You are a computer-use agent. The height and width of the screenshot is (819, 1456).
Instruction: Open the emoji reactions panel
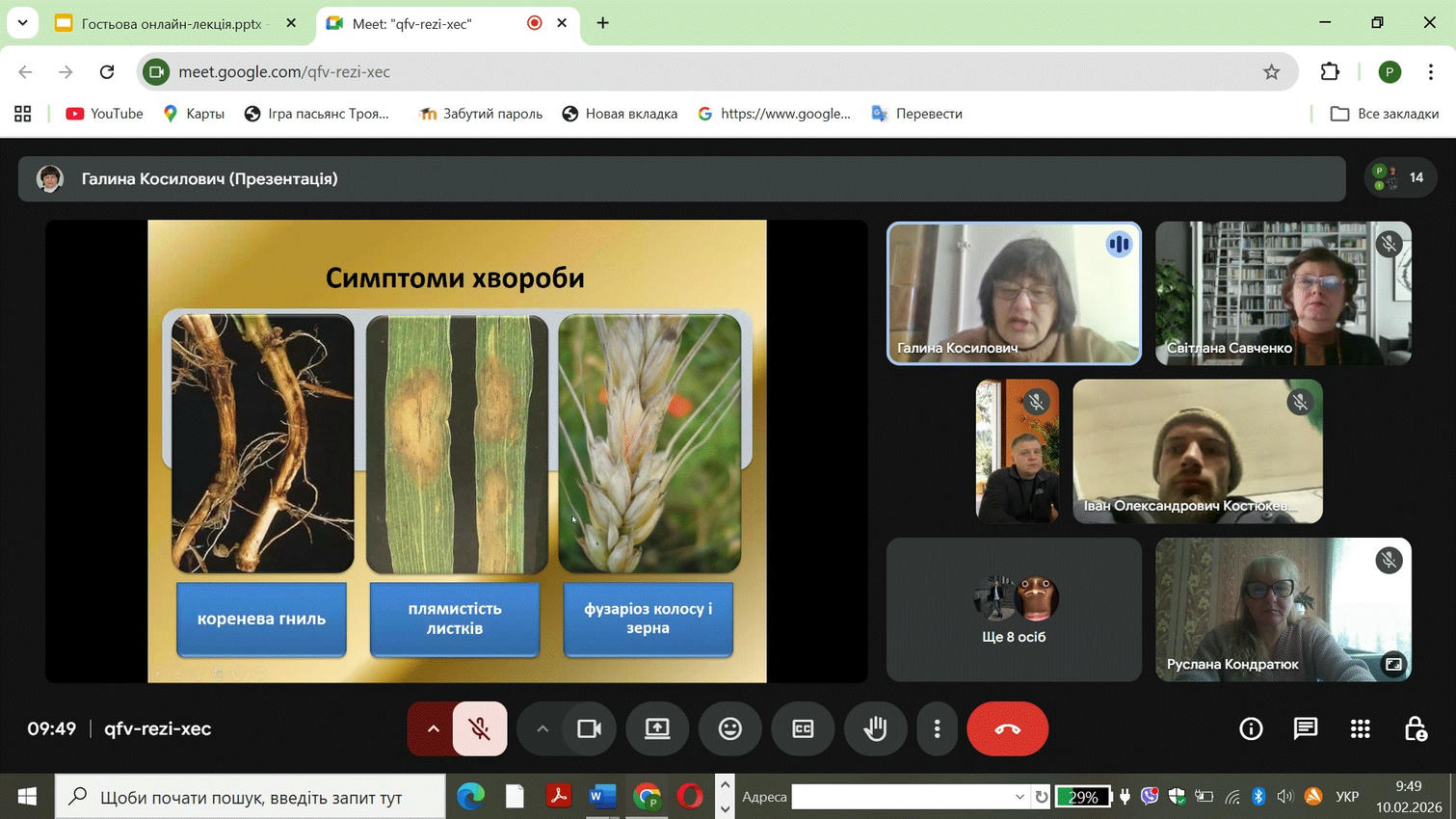click(730, 729)
